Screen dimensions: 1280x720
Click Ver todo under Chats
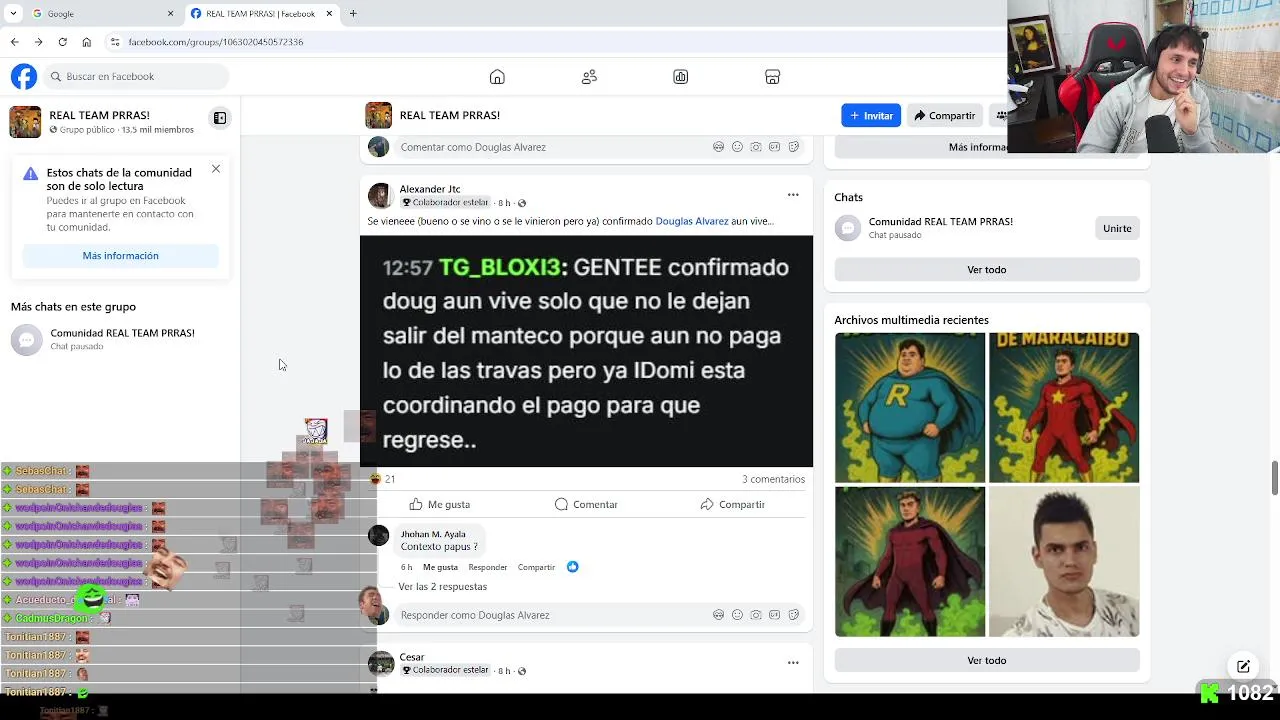pos(987,270)
